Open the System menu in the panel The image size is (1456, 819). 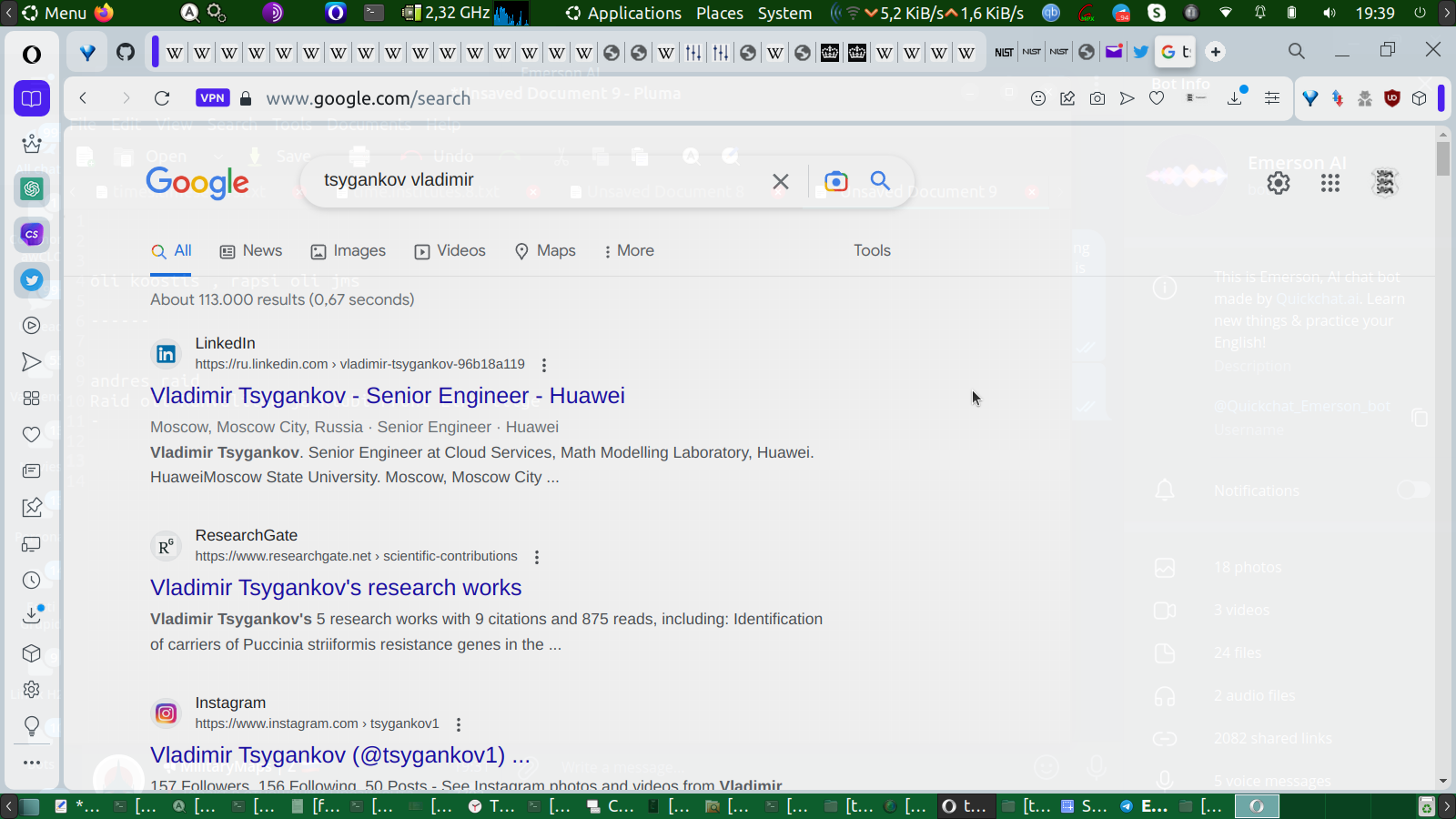click(784, 13)
